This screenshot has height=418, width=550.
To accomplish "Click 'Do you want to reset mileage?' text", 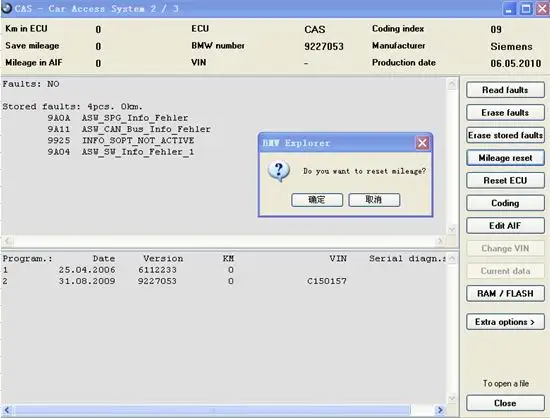I will pyautogui.click(x=364, y=171).
